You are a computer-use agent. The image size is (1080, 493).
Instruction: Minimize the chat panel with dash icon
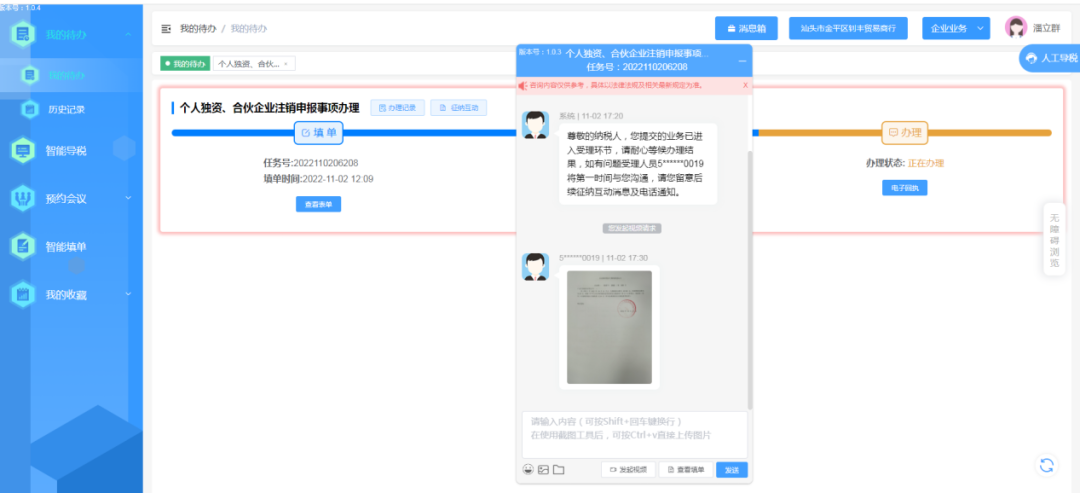[x=742, y=61]
